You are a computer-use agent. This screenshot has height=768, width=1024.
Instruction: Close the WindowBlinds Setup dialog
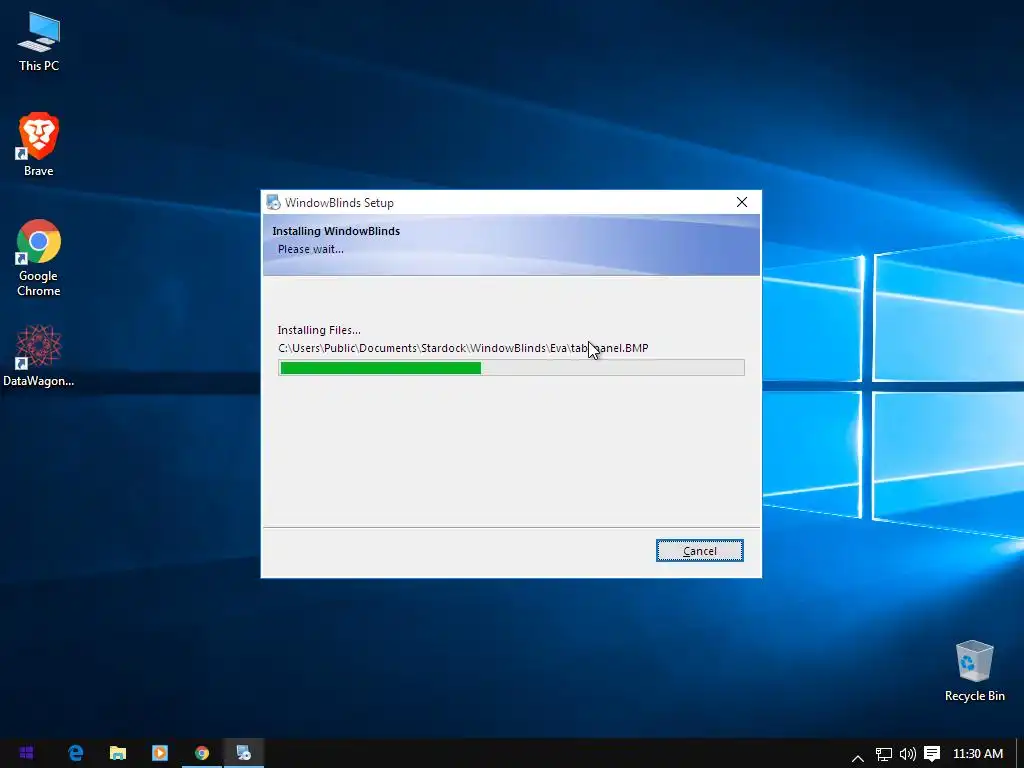(x=742, y=202)
